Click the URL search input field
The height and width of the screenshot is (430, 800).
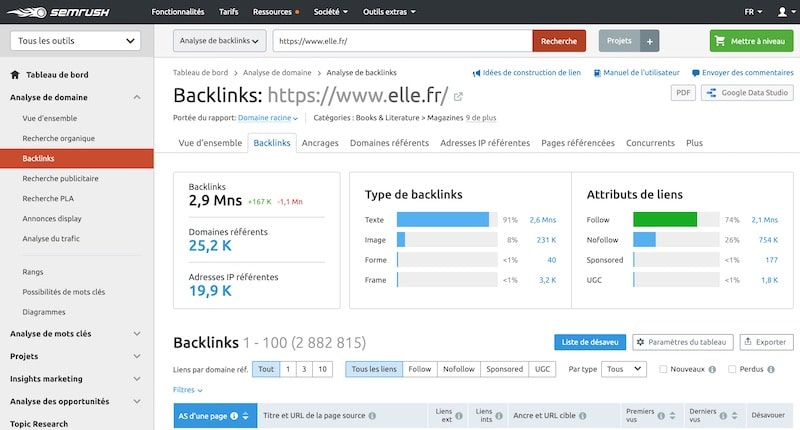(403, 41)
